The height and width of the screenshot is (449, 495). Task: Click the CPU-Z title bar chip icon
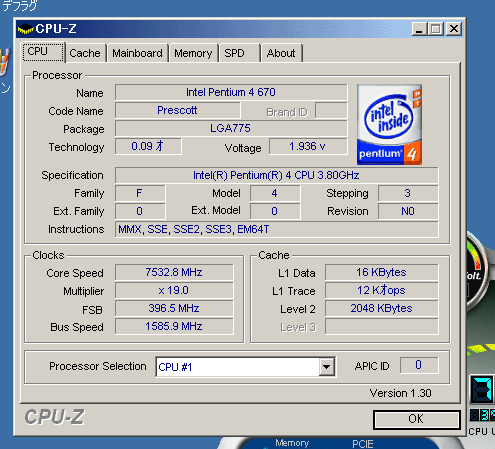coord(26,29)
